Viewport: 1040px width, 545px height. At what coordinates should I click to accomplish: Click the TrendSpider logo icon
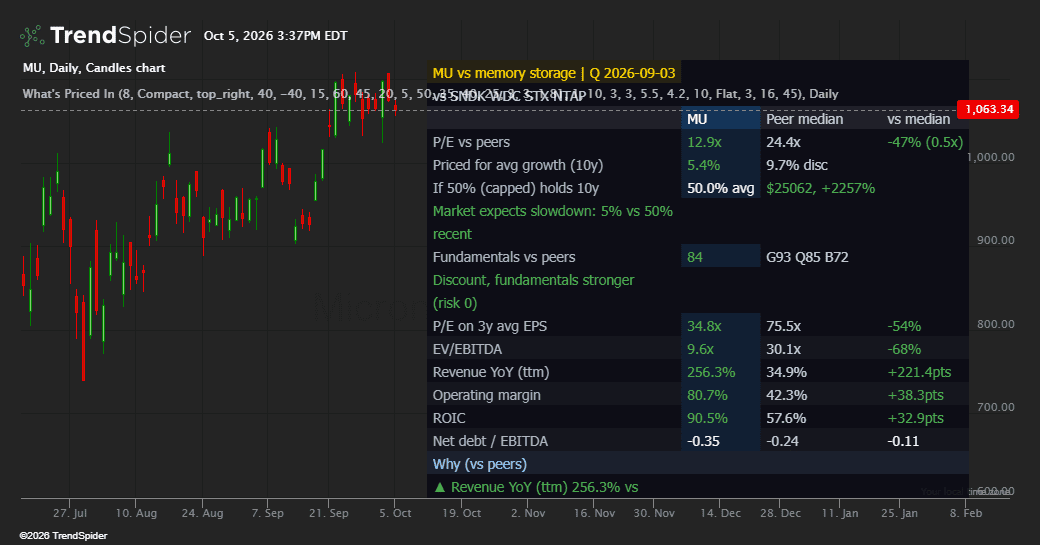[x=32, y=36]
